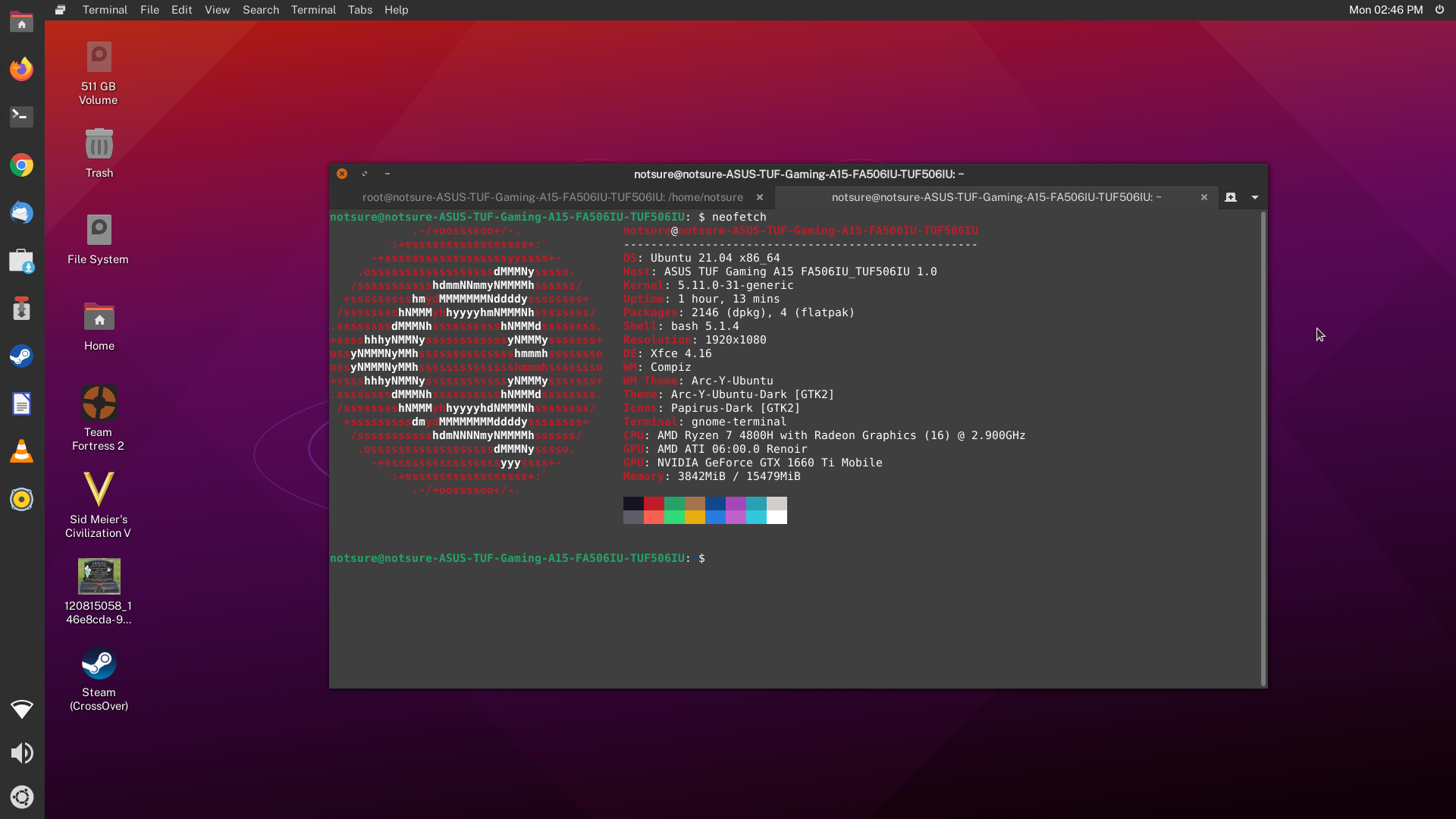The height and width of the screenshot is (819, 1456).
Task: Open the Tabs menu
Action: (359, 10)
